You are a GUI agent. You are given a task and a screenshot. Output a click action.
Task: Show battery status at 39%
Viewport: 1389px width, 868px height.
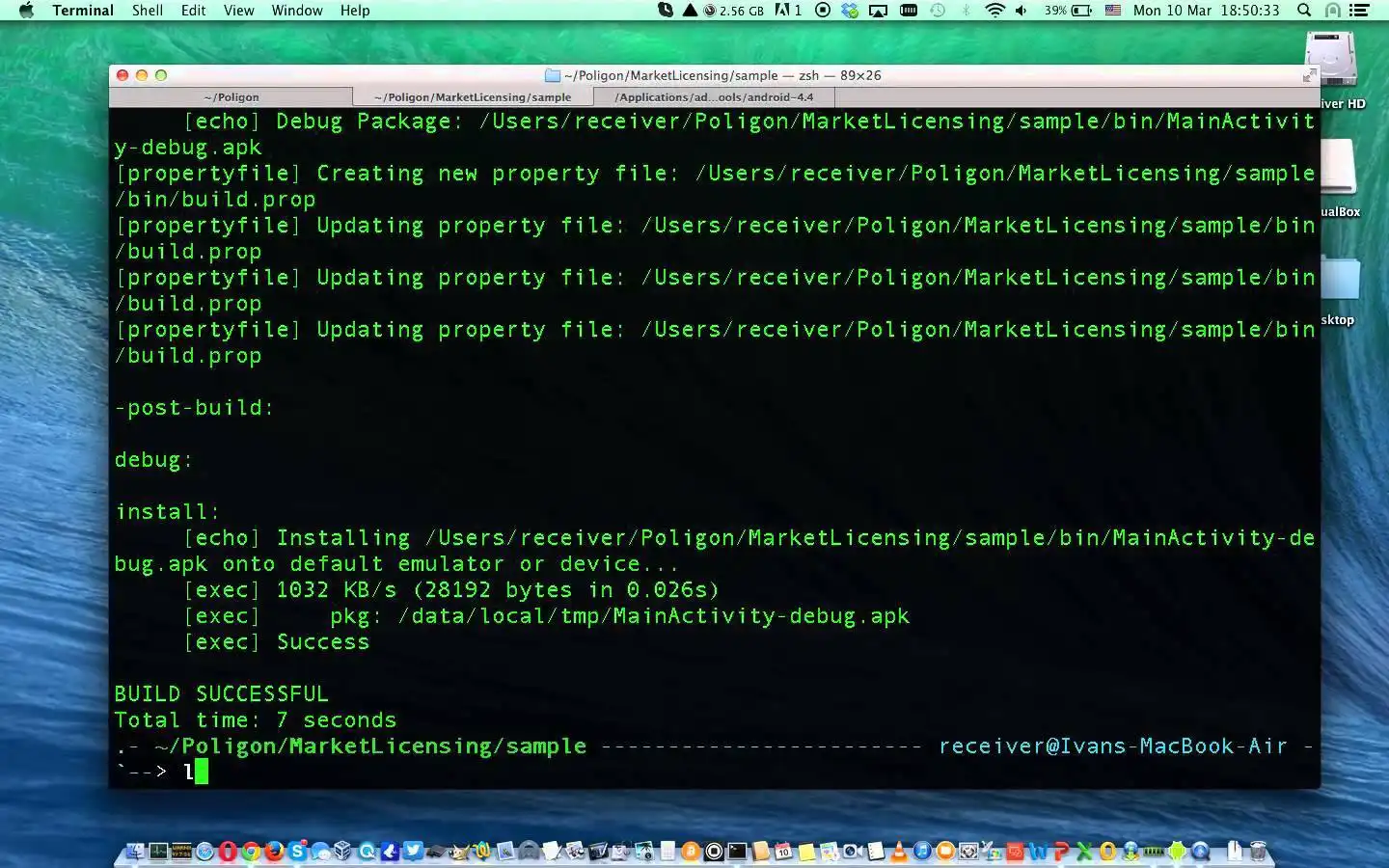tap(1068, 11)
